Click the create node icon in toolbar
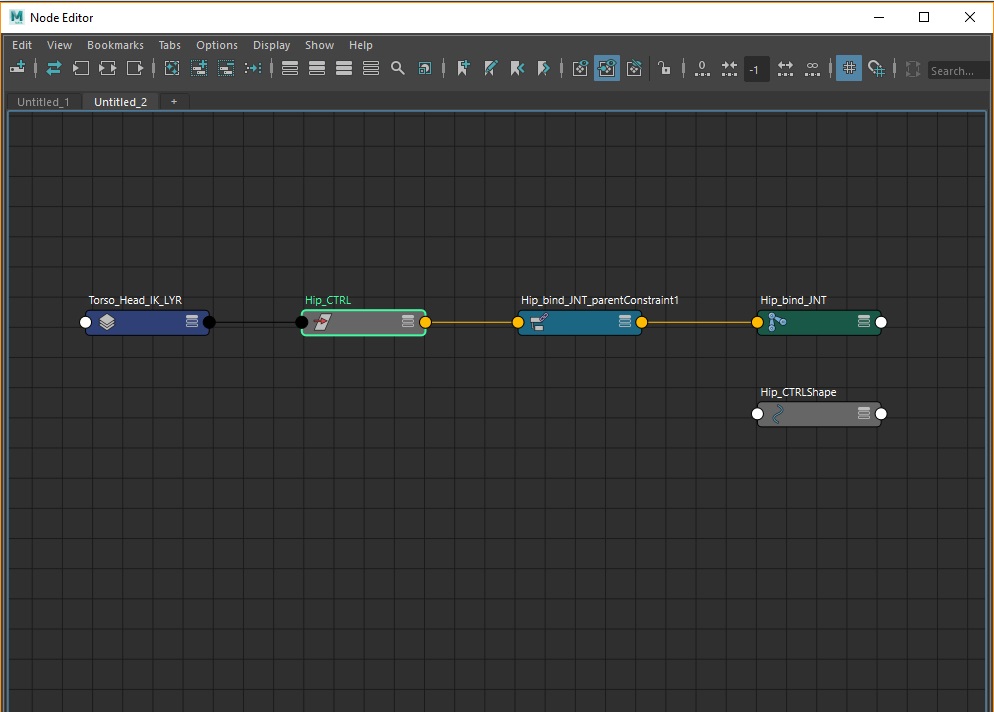The image size is (994, 712). point(17,68)
